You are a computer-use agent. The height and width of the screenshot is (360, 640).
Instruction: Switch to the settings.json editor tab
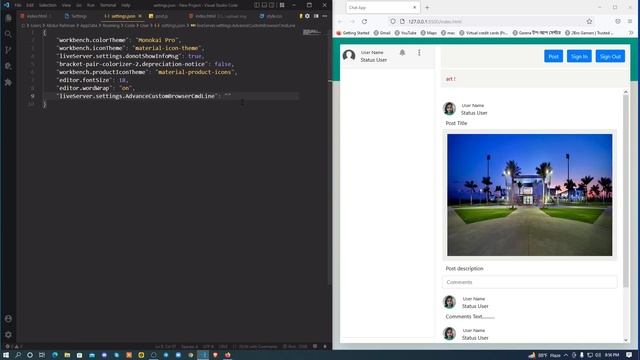click(122, 16)
